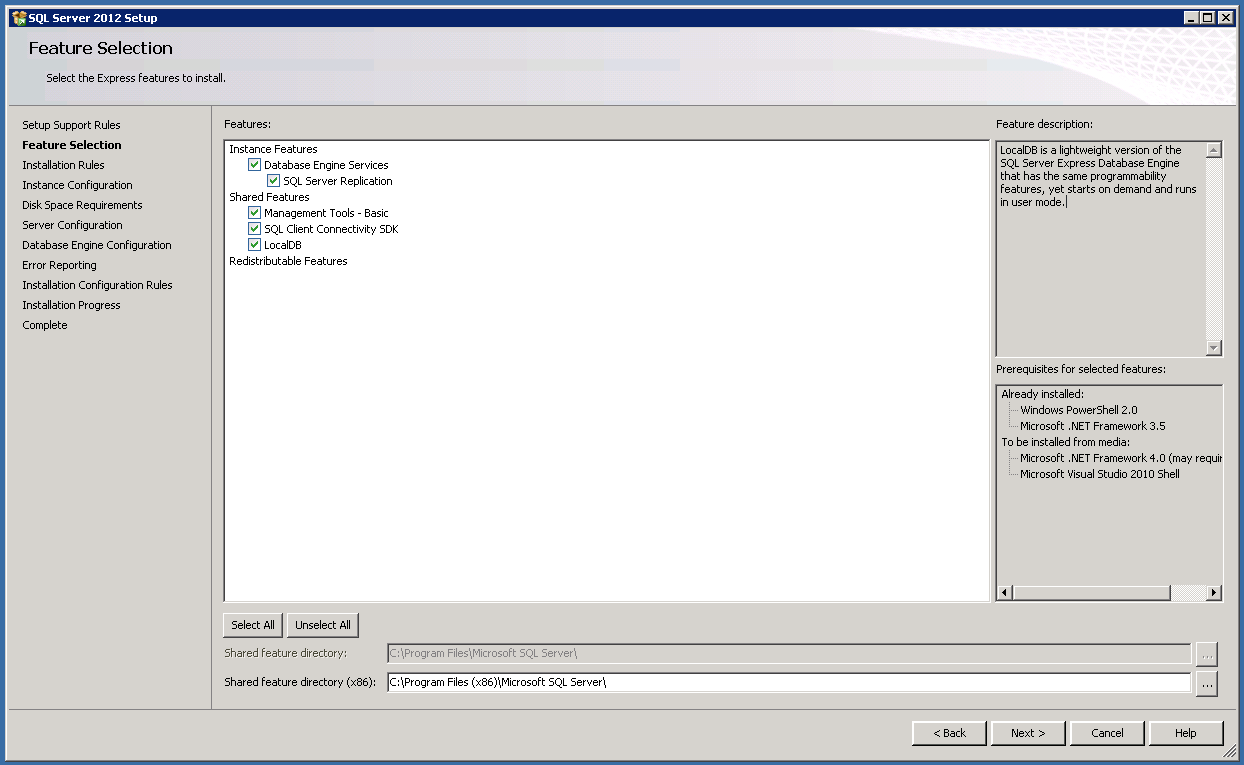Select Installation Progress step
1244x765 pixels.
[71, 305]
